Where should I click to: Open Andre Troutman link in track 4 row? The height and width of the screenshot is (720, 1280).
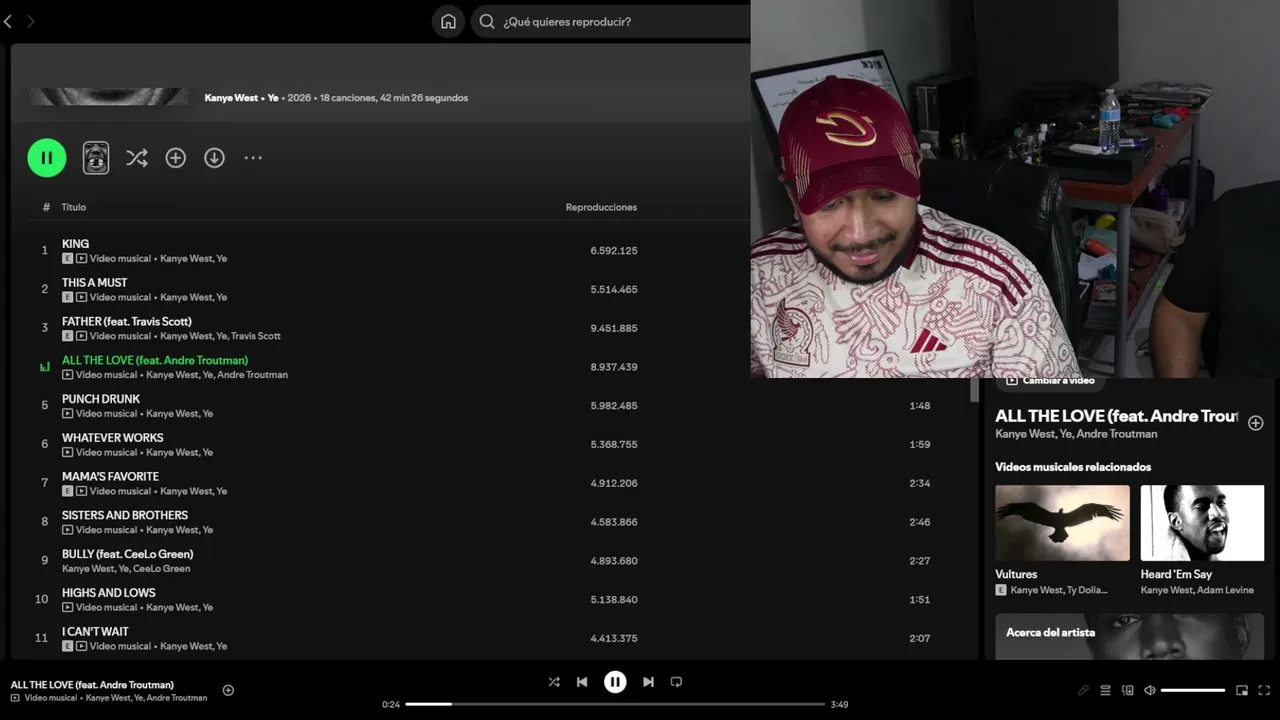[x=252, y=375]
